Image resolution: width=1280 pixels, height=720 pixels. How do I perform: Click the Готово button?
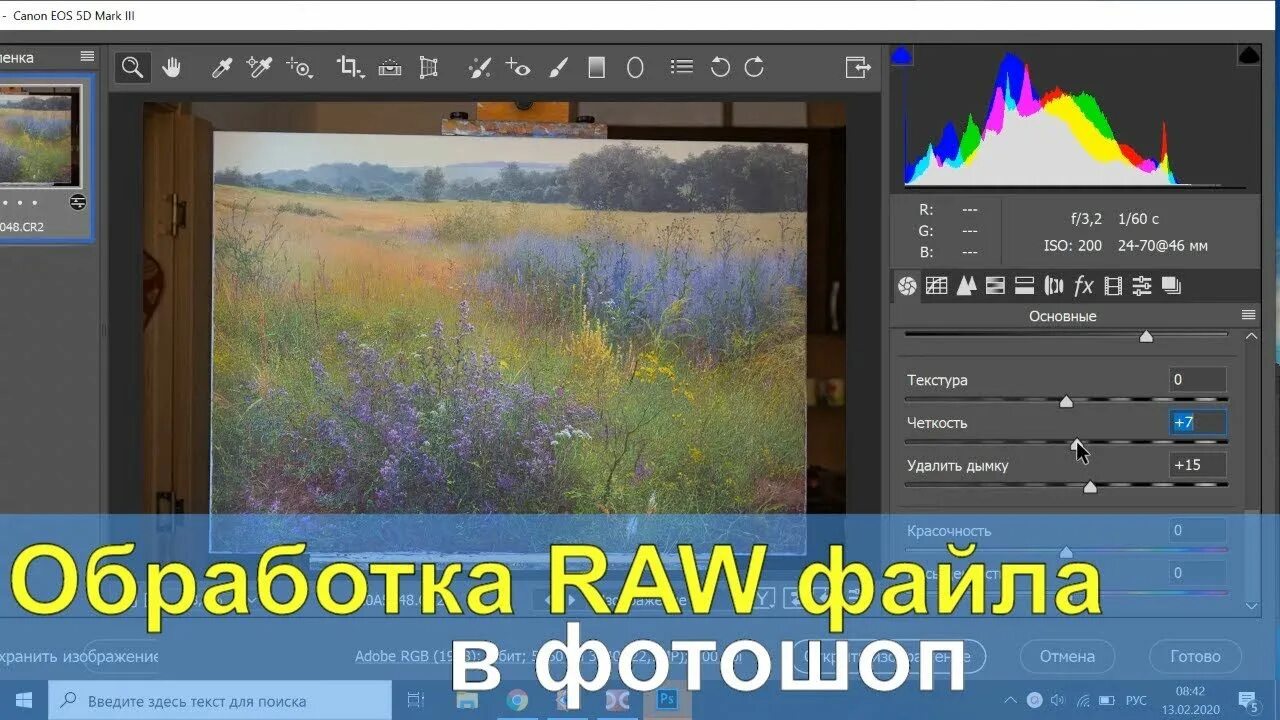tap(1195, 656)
